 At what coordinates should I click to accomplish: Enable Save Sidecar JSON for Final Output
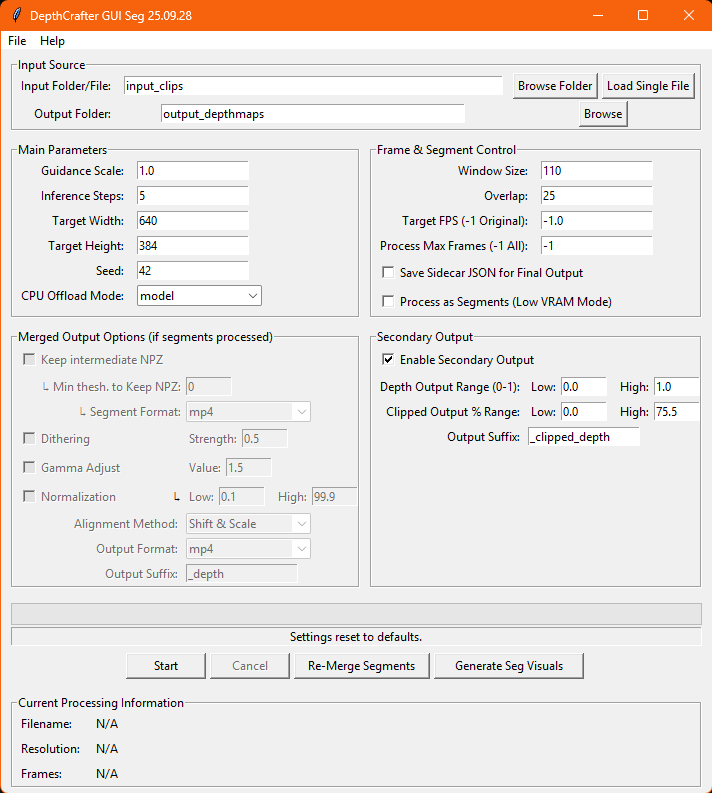tap(388, 273)
